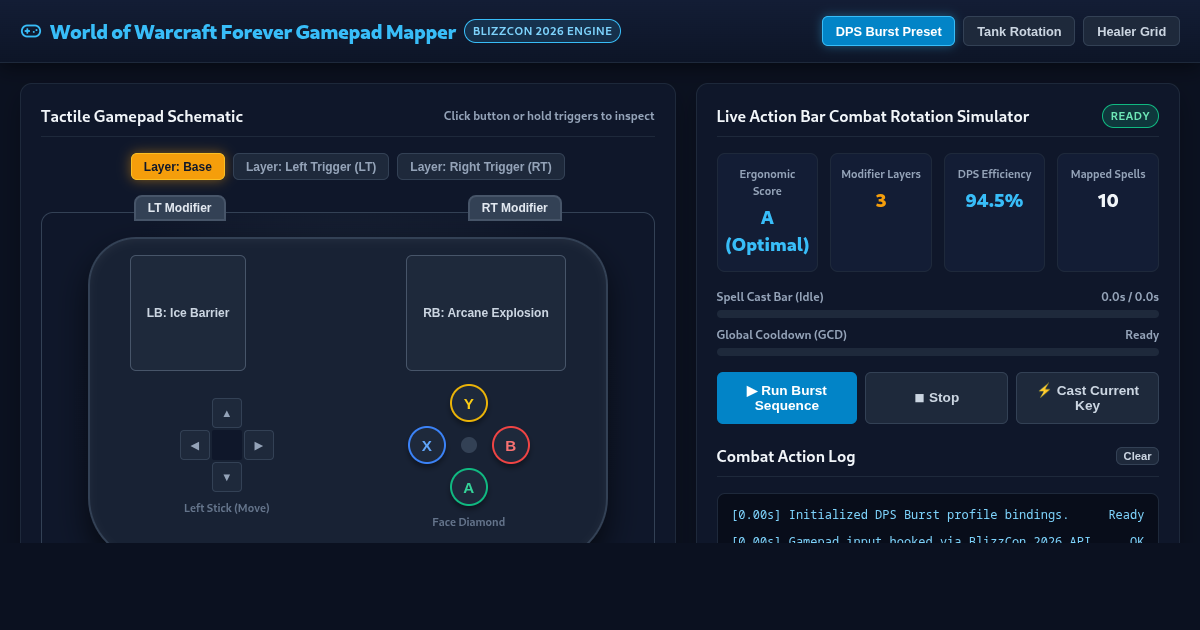
Task: Hold the LT Modifier trigger
Action: 180,208
